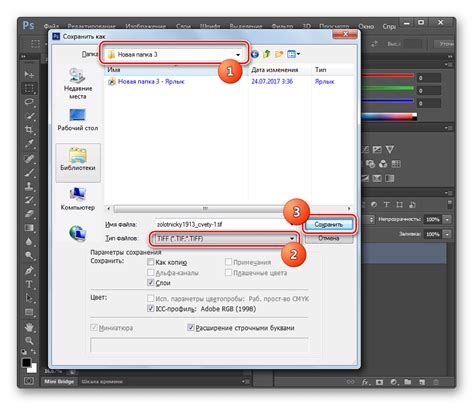This screenshot has width=474, height=406.
Task: Click the foreground color swatch
Action: (26, 363)
